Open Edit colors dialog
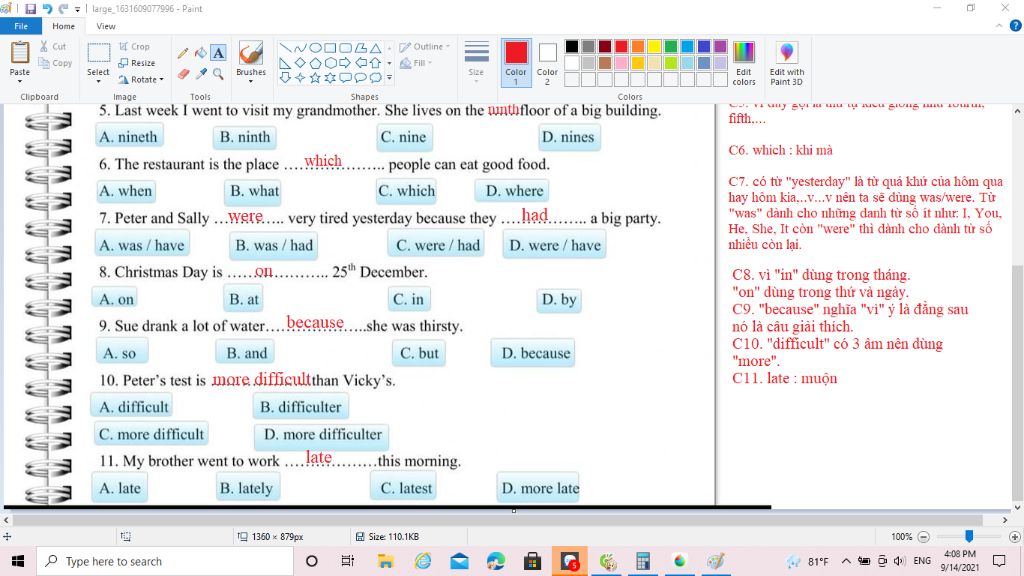 (x=744, y=63)
